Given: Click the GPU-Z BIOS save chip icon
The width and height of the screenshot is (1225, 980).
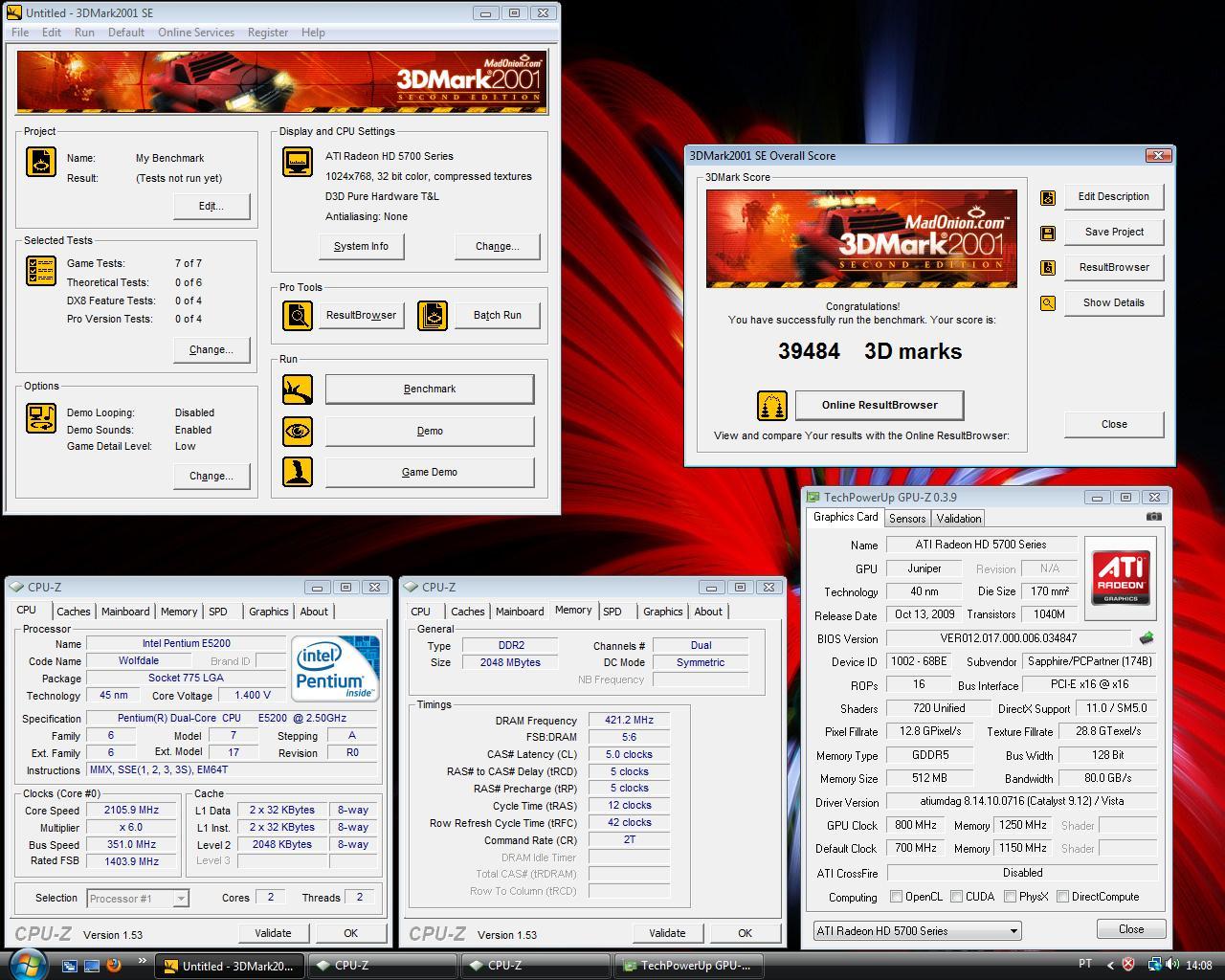Looking at the screenshot, I should tap(1147, 637).
